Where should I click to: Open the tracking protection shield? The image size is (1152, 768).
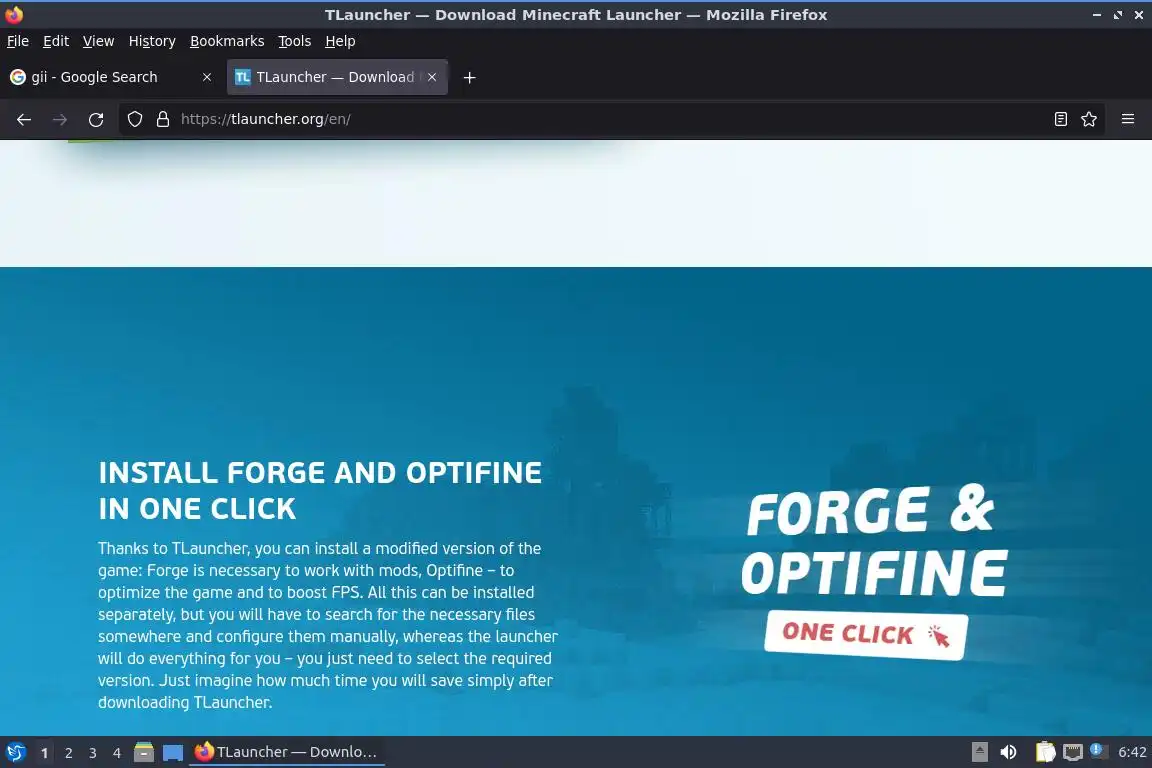click(134, 119)
